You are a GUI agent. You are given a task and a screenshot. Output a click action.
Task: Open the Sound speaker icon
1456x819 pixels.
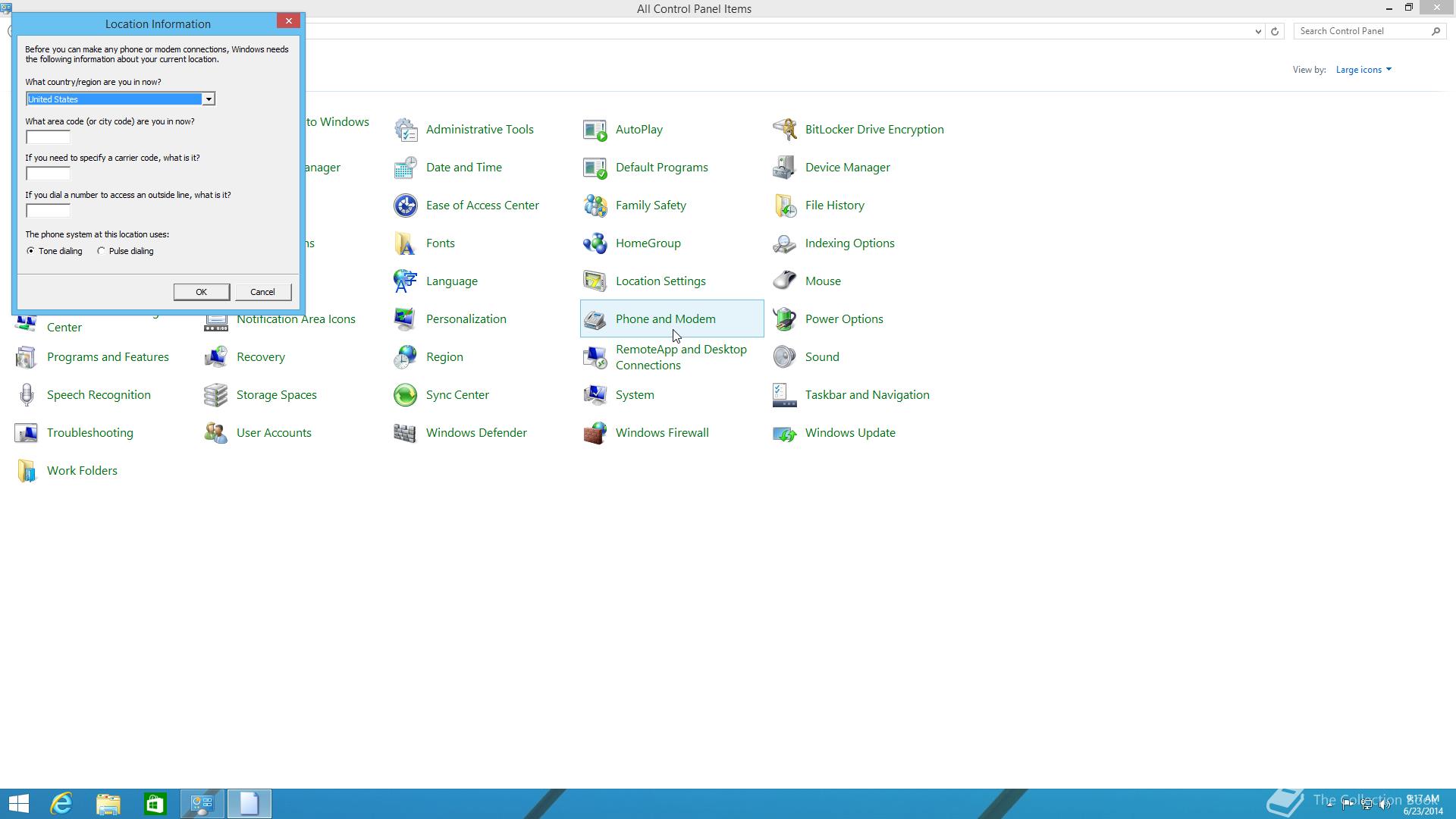point(785,357)
